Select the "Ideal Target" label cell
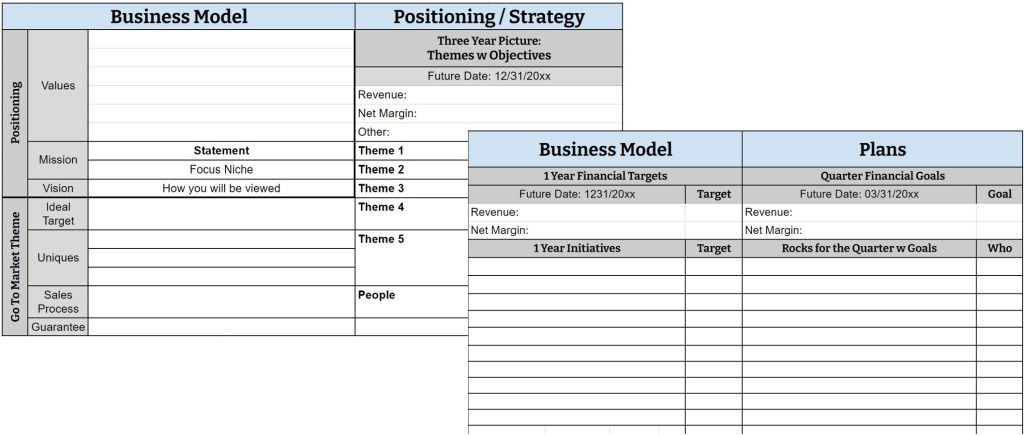 click(58, 213)
